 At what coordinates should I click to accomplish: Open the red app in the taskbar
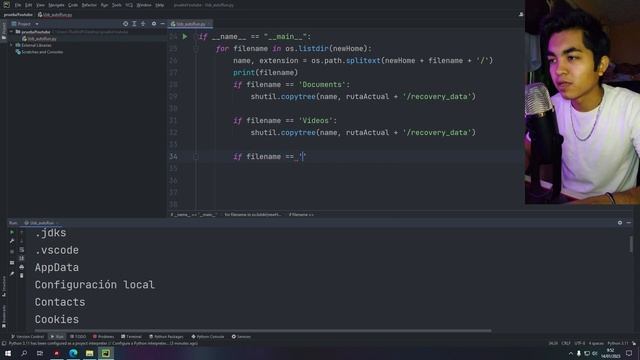tap(57, 353)
